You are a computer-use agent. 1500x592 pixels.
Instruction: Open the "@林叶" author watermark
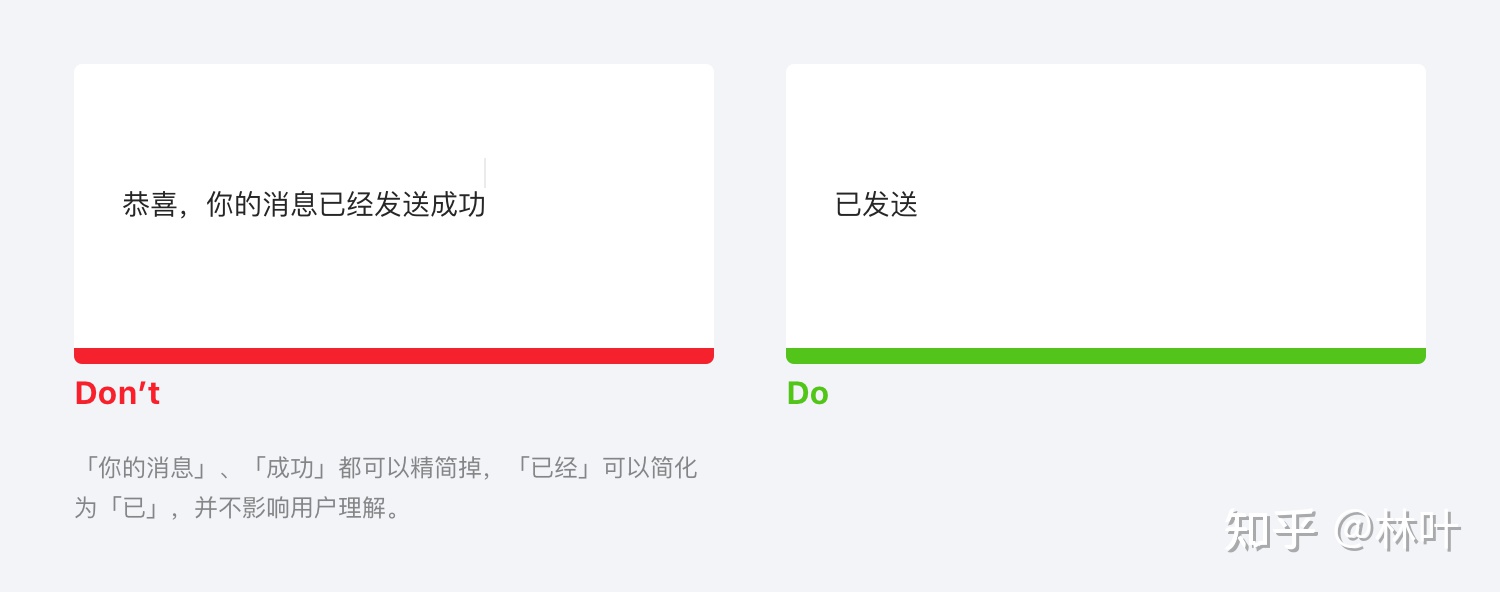1398,530
